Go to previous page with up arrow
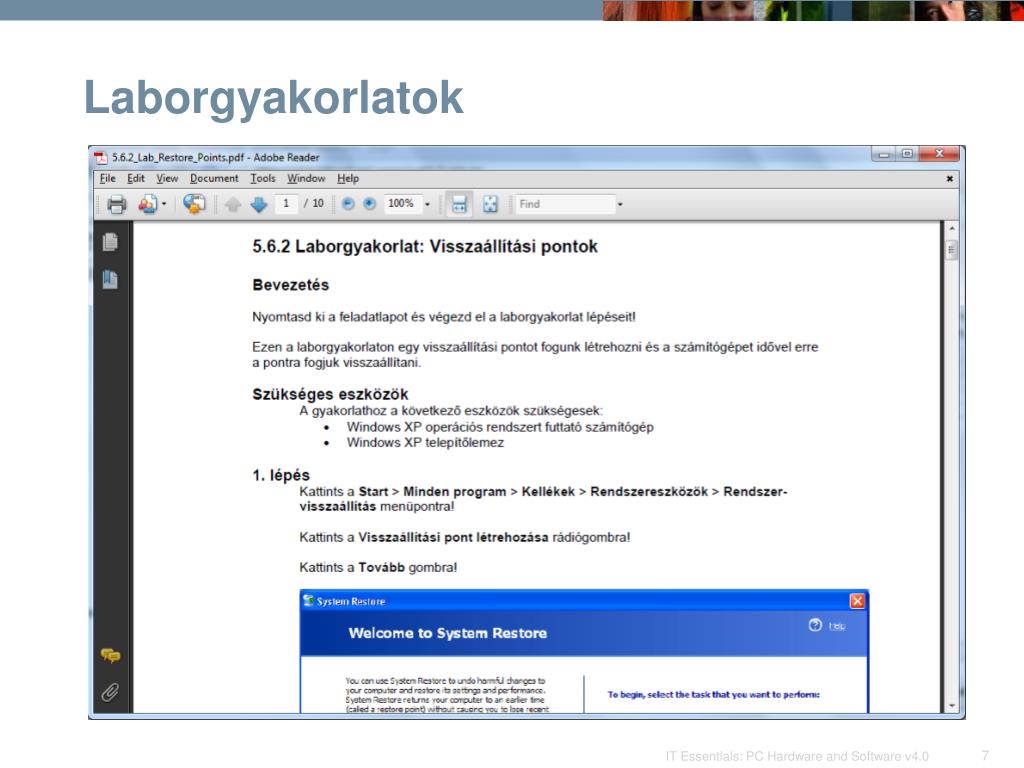Image resolution: width=1024 pixels, height=768 pixels. pos(232,204)
